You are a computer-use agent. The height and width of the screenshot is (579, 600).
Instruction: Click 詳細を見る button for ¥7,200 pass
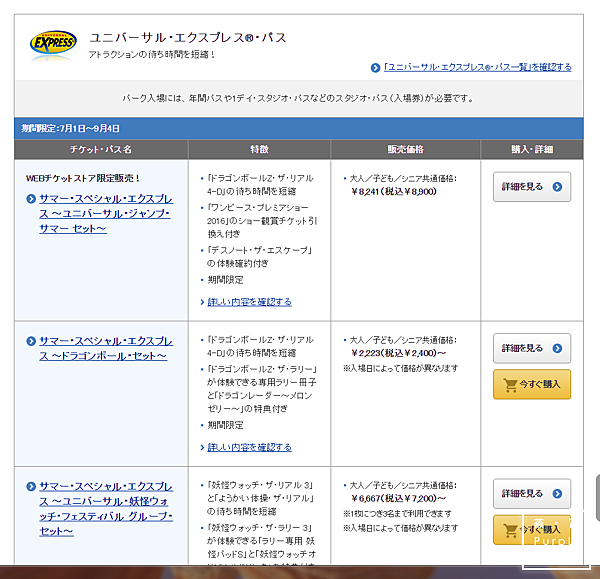click(x=532, y=494)
